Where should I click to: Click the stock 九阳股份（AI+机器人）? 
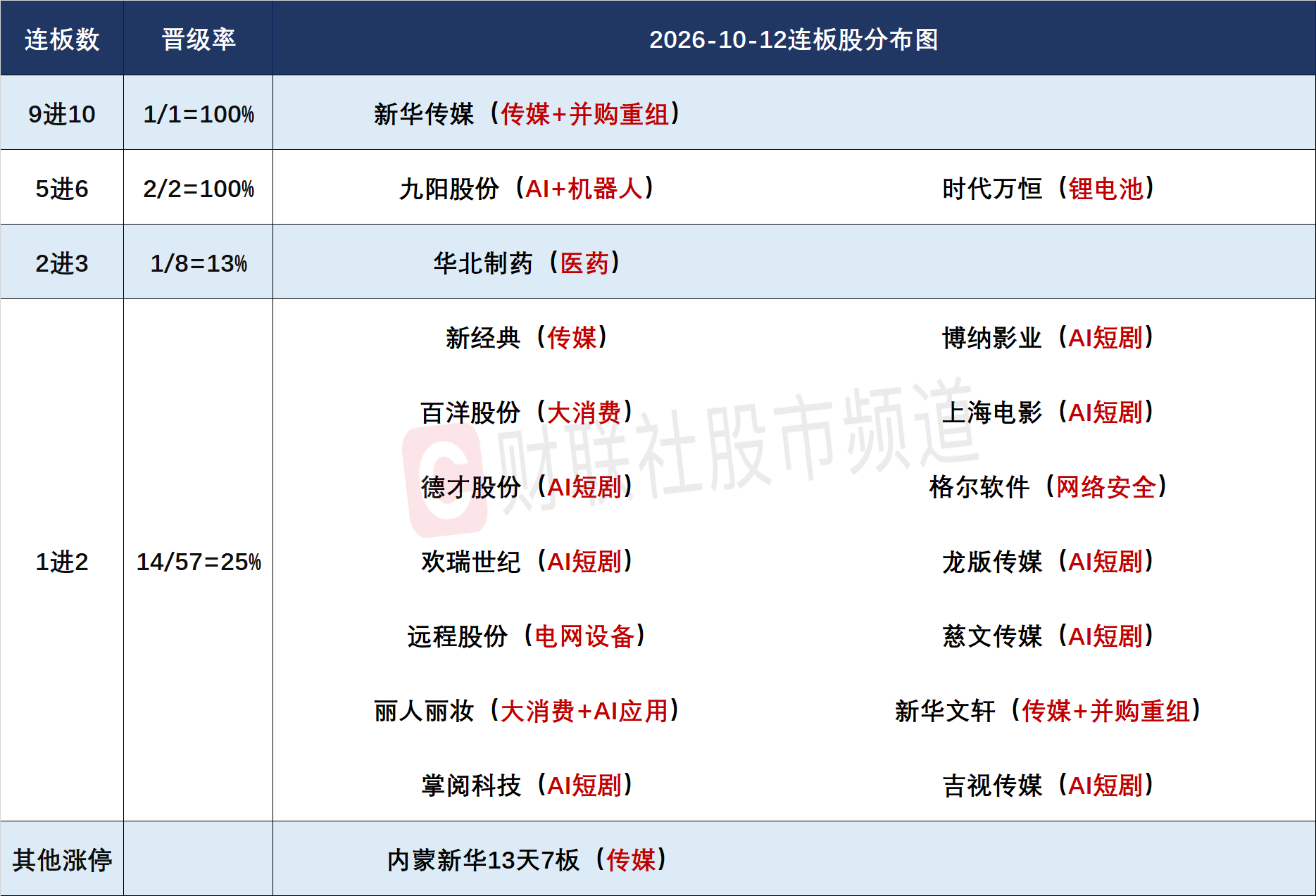pyautogui.click(x=527, y=189)
